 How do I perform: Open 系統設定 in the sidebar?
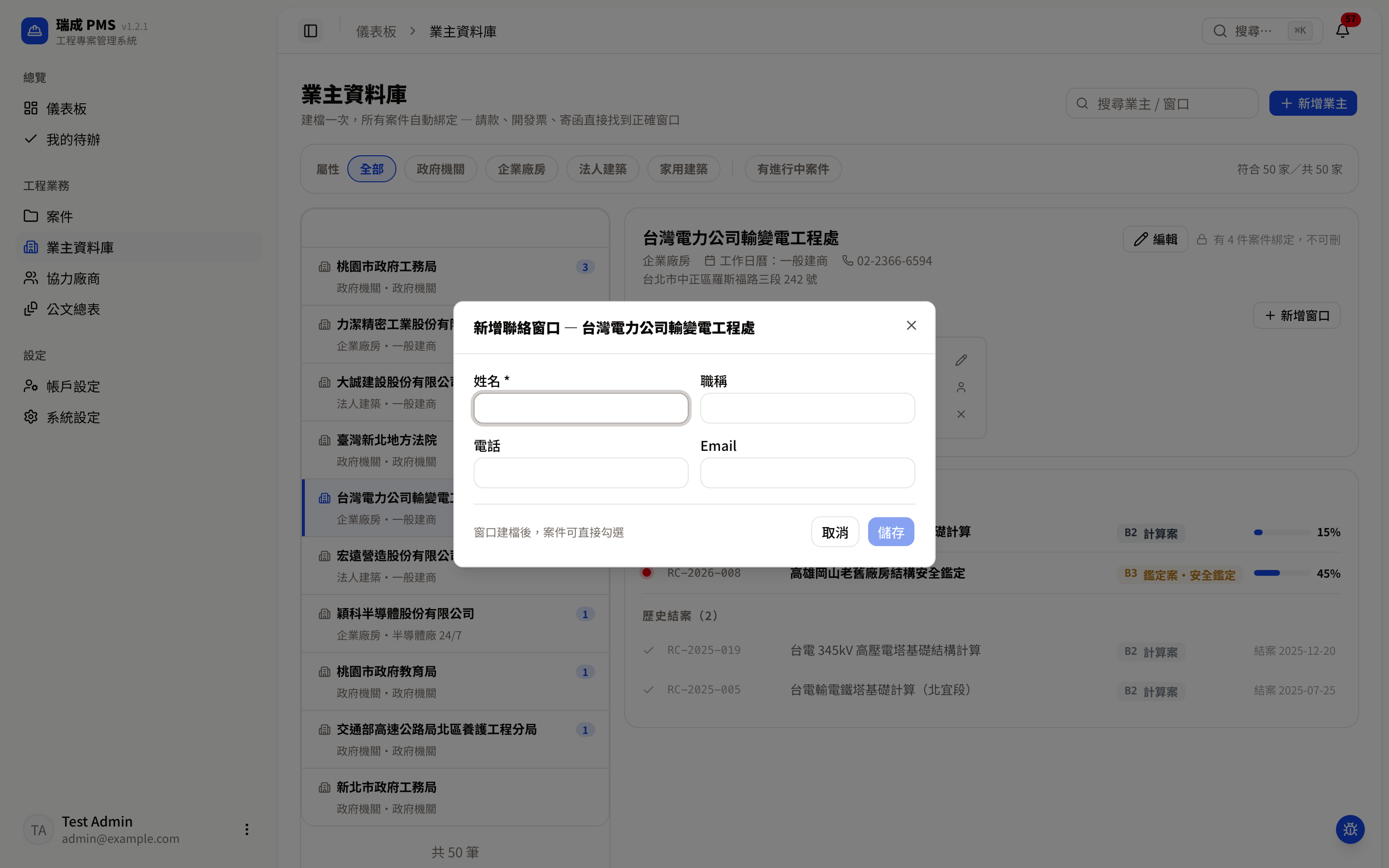(139, 417)
